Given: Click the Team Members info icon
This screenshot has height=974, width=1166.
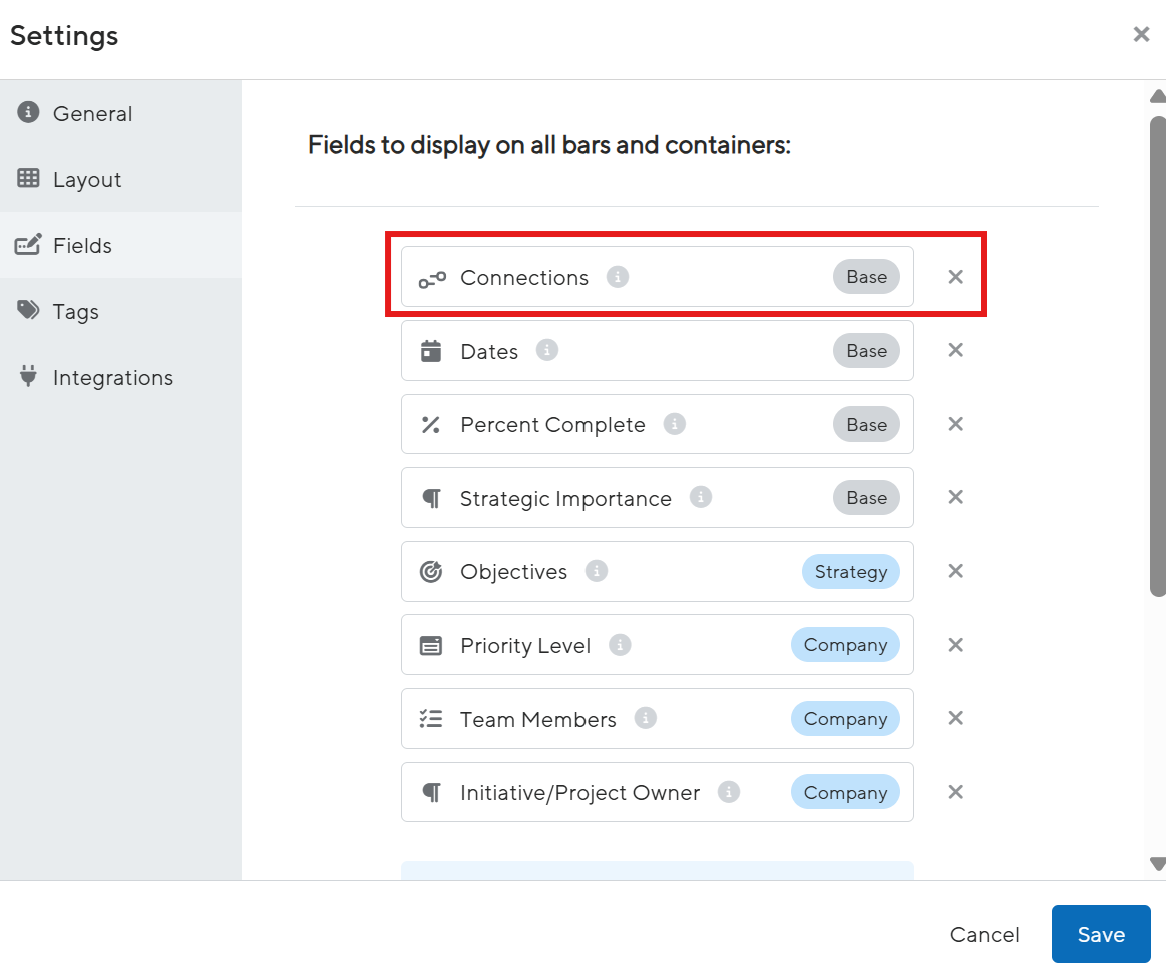Looking at the screenshot, I should click(646, 718).
